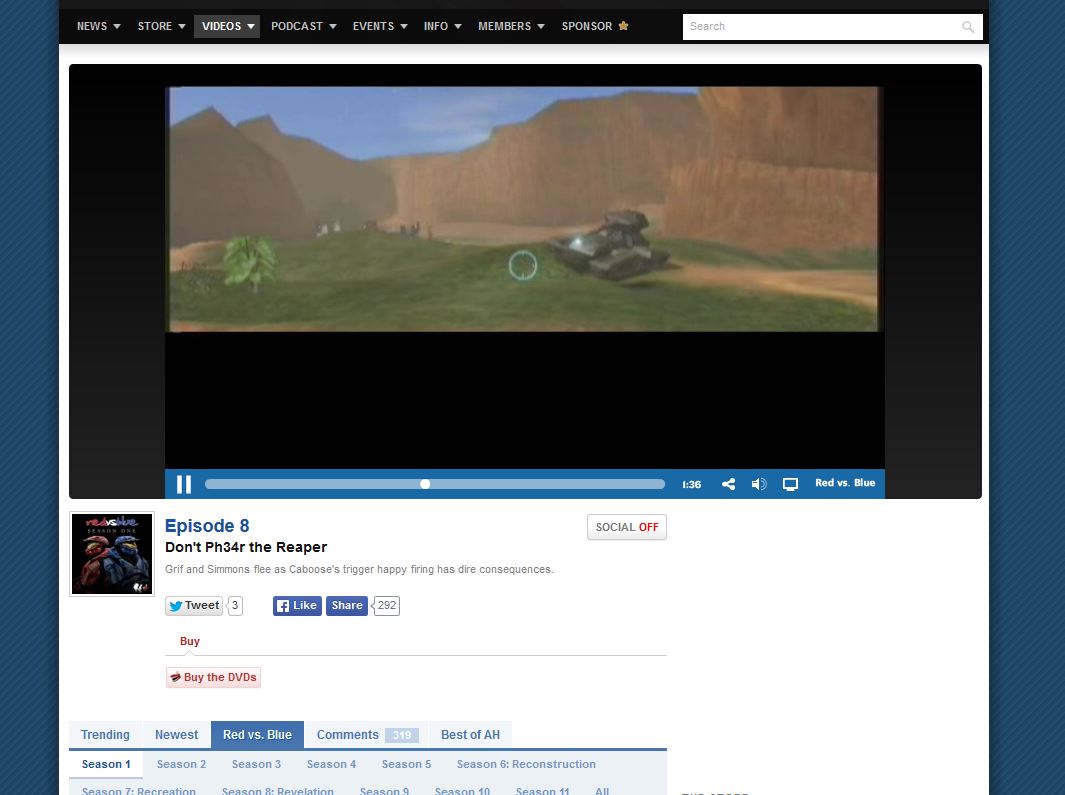Screen dimensions: 1065x795
Task: Open the Comments tab
Action: [x=367, y=735]
